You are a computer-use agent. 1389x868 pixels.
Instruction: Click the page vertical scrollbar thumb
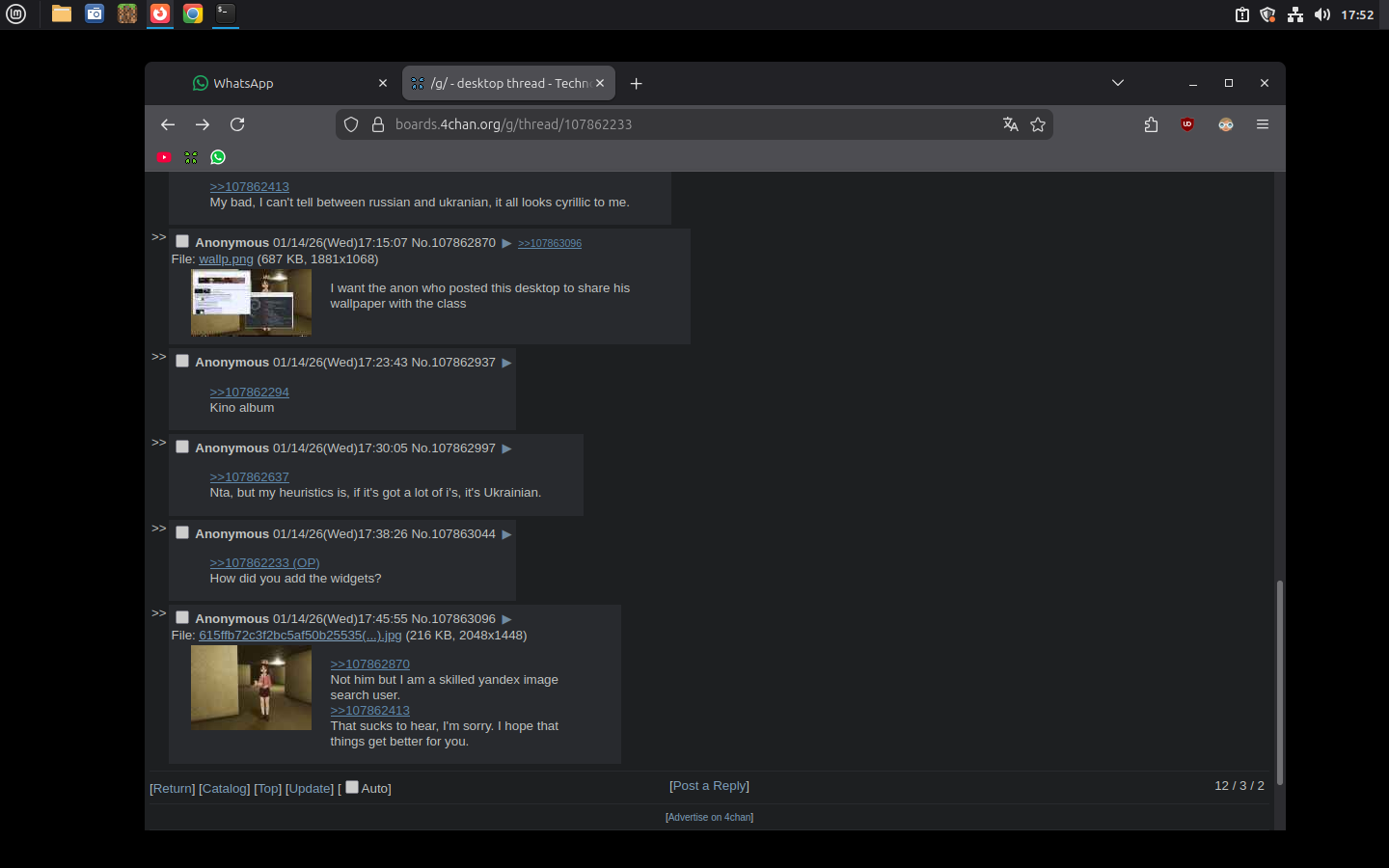coord(1280,682)
